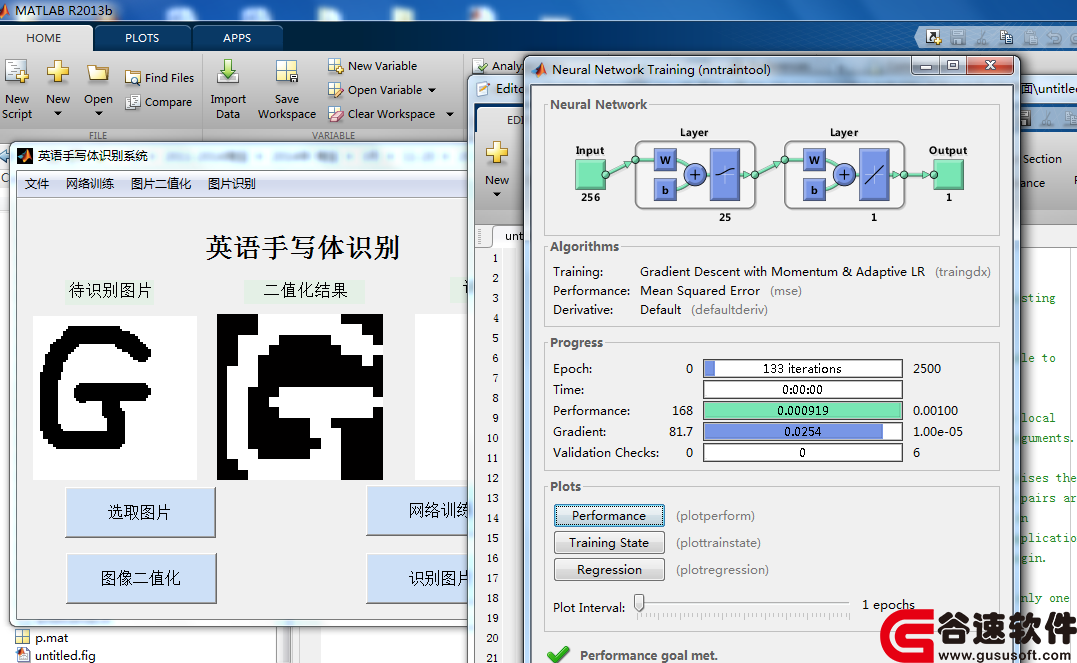
Task: Open the Training State plot button
Action: coord(609,543)
